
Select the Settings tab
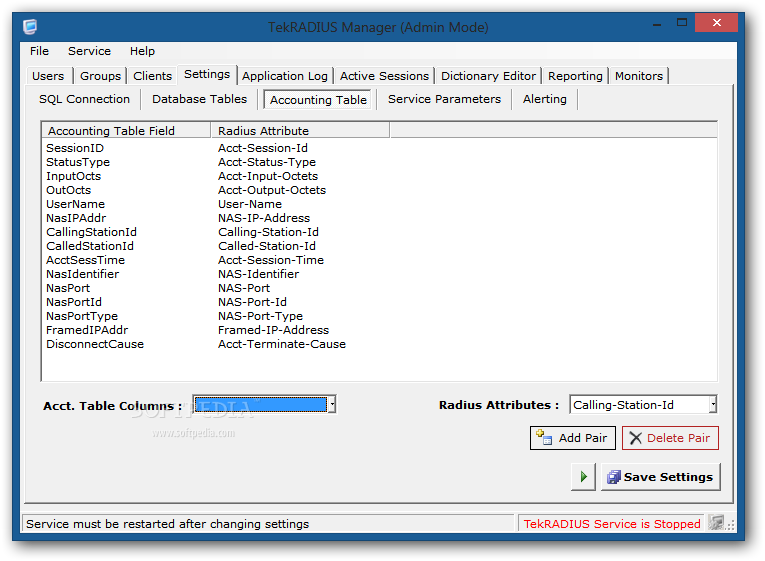pyautogui.click(x=207, y=74)
